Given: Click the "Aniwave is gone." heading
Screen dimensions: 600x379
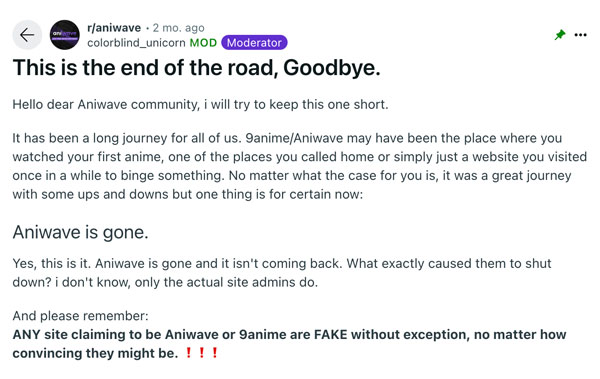Looking at the screenshot, I should (80, 232).
